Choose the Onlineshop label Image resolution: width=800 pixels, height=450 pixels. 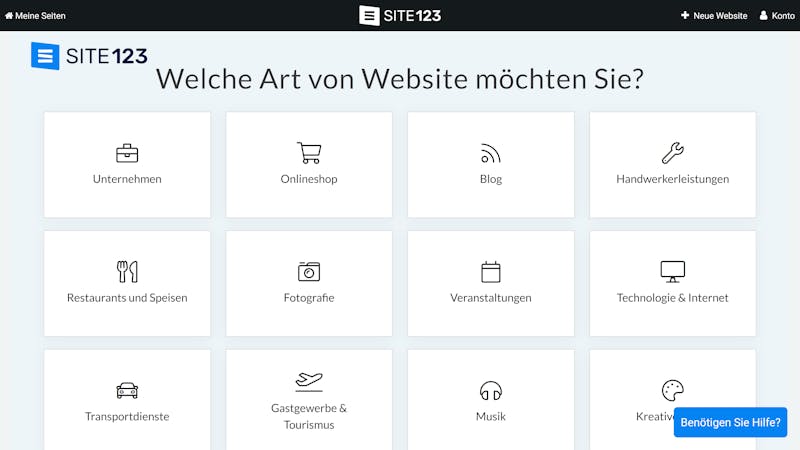pyautogui.click(x=309, y=179)
